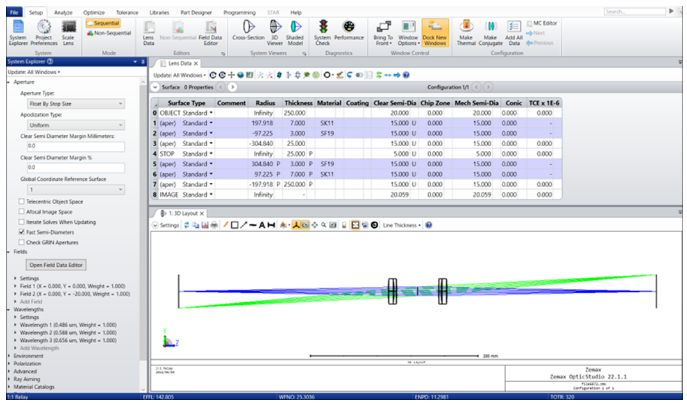The image size is (687, 405).
Task: Open the Shaded Model viewer
Action: pyautogui.click(x=295, y=33)
